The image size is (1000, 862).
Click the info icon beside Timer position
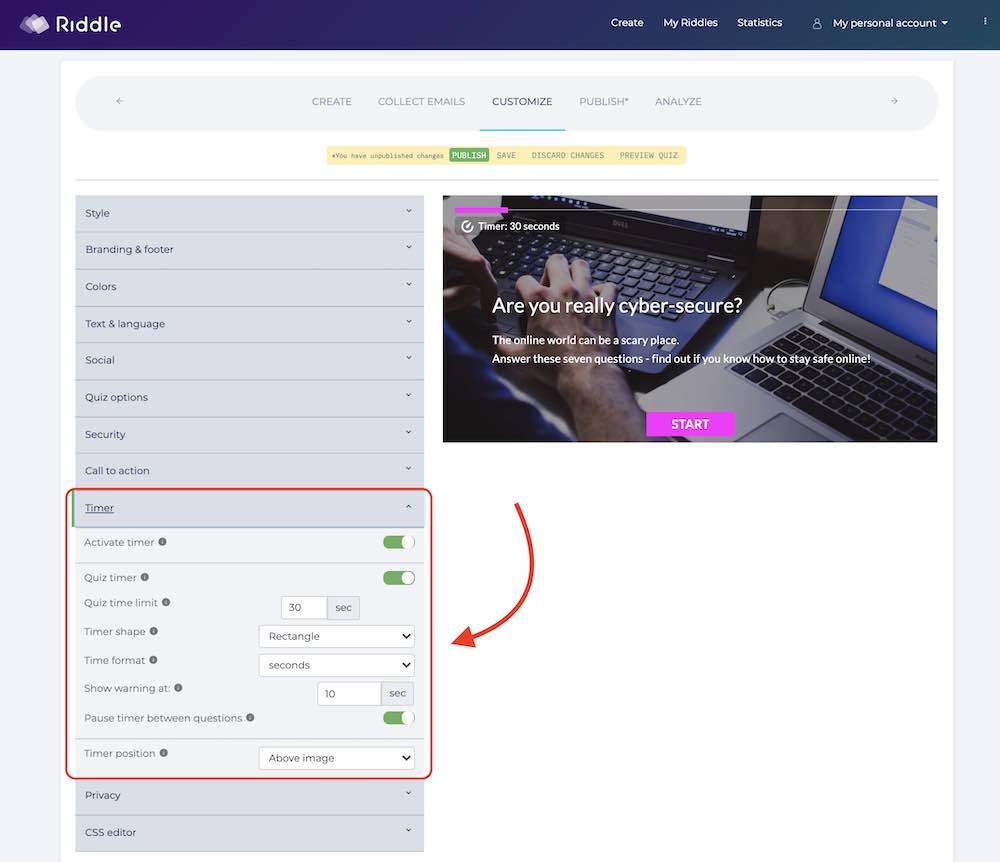(164, 753)
